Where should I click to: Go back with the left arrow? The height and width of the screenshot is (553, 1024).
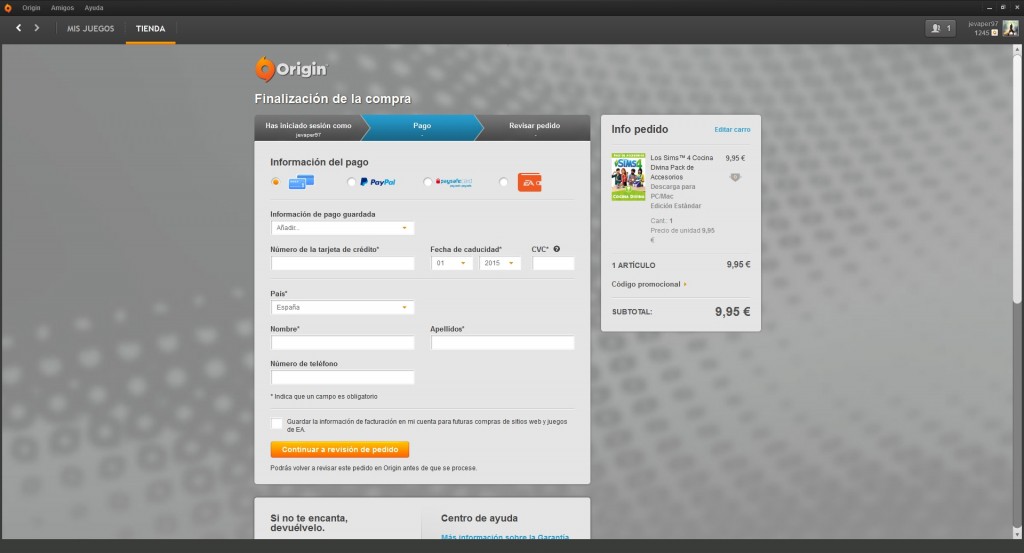(x=18, y=28)
